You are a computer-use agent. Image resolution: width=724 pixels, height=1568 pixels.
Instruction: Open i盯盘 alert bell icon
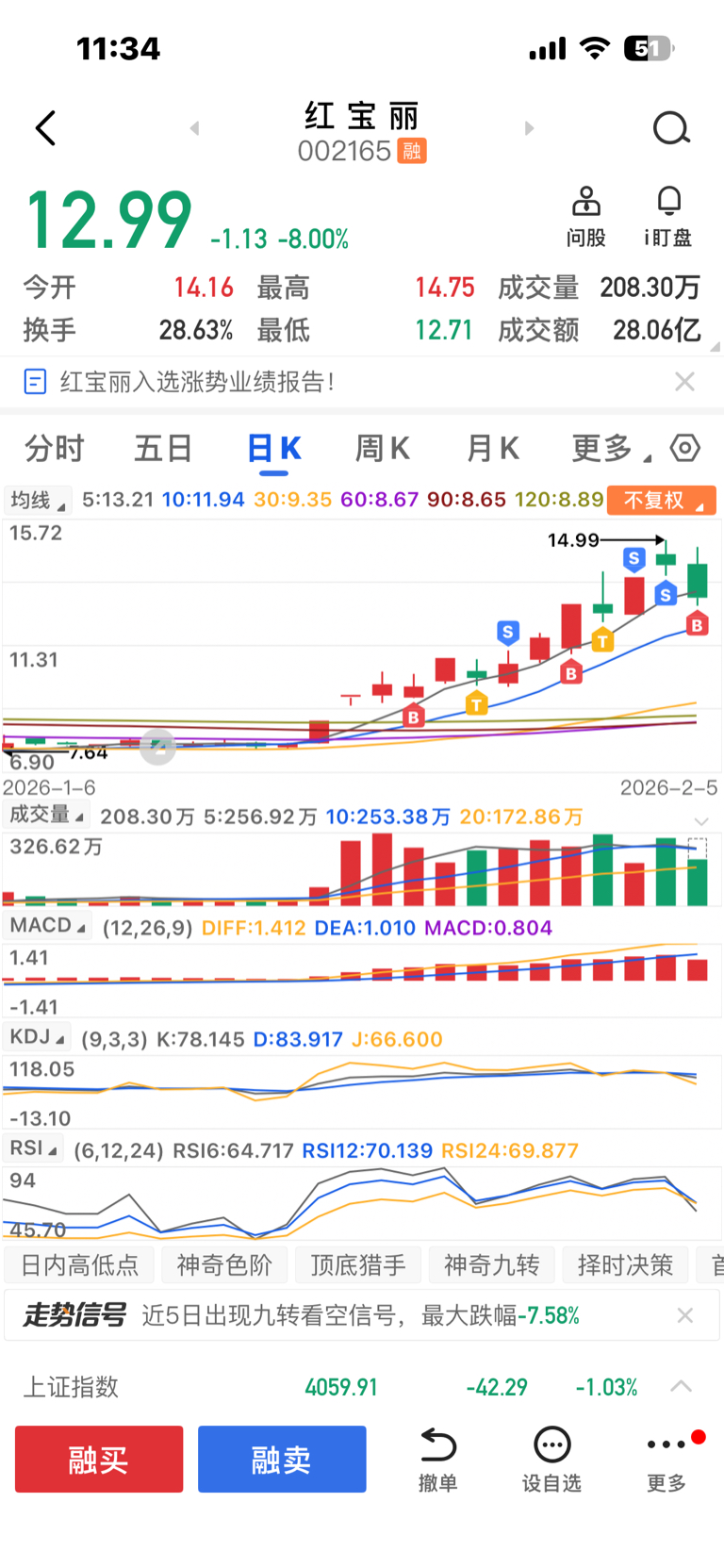coord(668,217)
